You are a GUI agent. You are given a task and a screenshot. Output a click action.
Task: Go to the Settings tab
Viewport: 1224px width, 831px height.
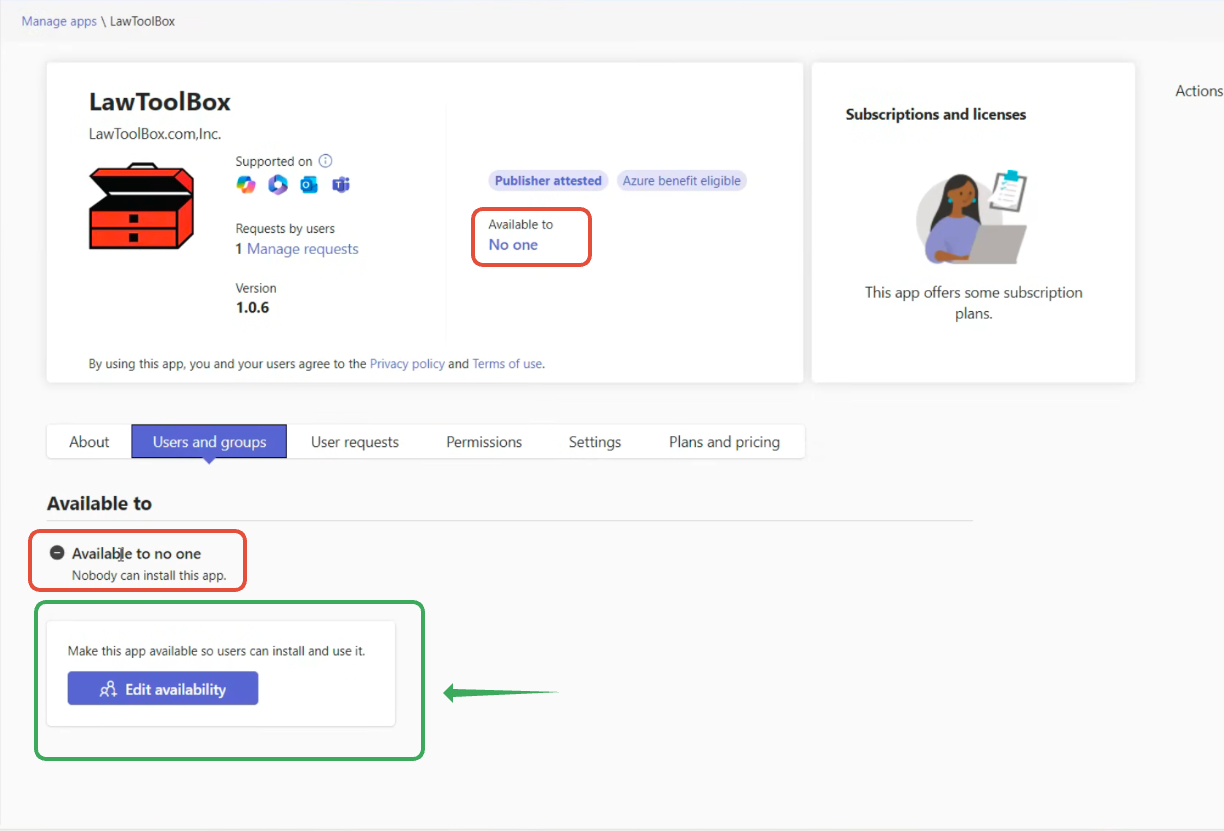(595, 442)
